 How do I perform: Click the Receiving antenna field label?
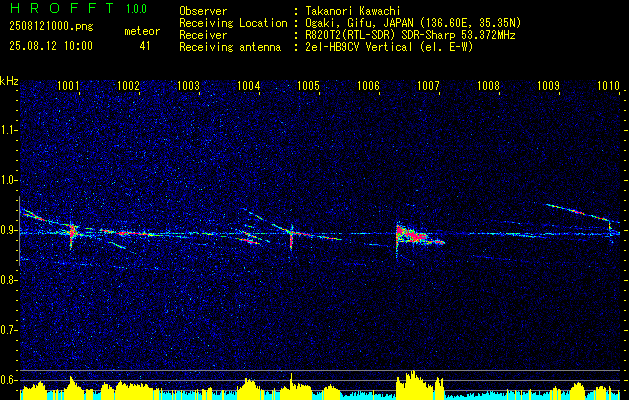pos(230,47)
